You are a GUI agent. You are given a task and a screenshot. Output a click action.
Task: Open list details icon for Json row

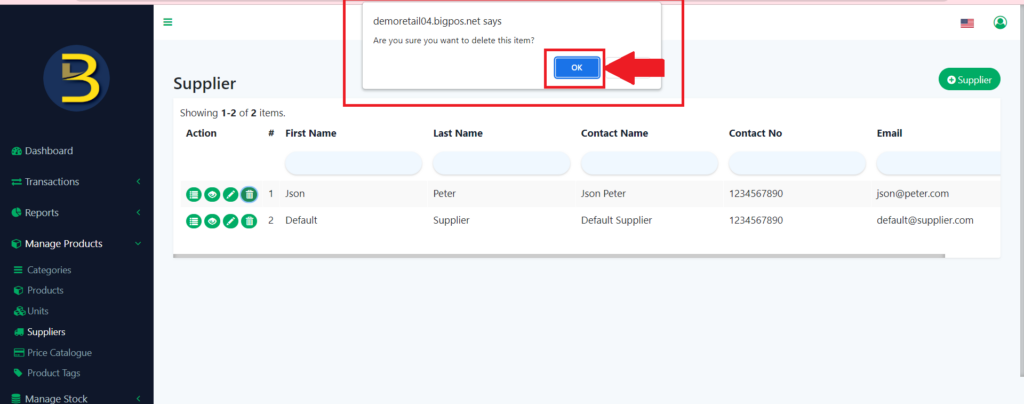click(x=194, y=194)
